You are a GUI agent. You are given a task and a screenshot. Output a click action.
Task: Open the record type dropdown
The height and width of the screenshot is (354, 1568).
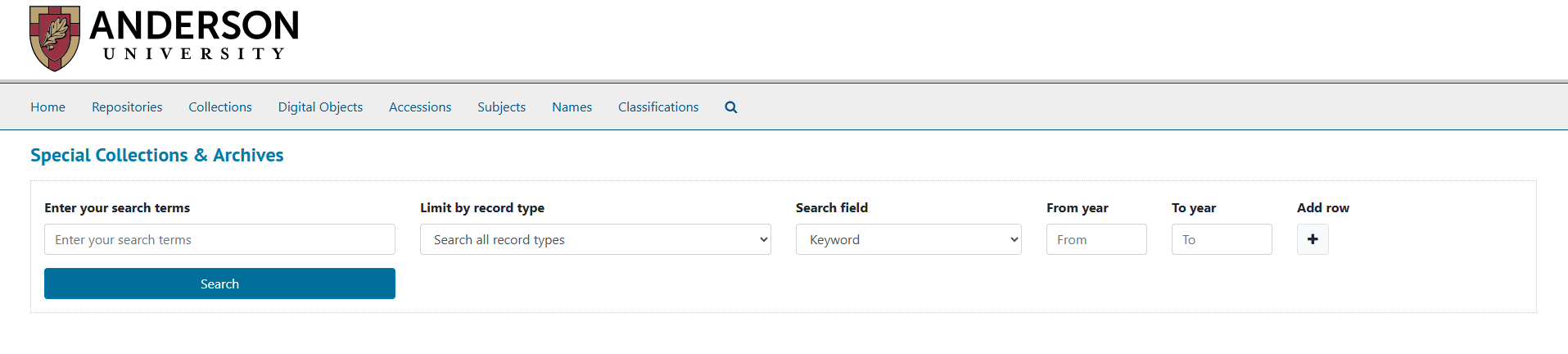pyautogui.click(x=594, y=239)
